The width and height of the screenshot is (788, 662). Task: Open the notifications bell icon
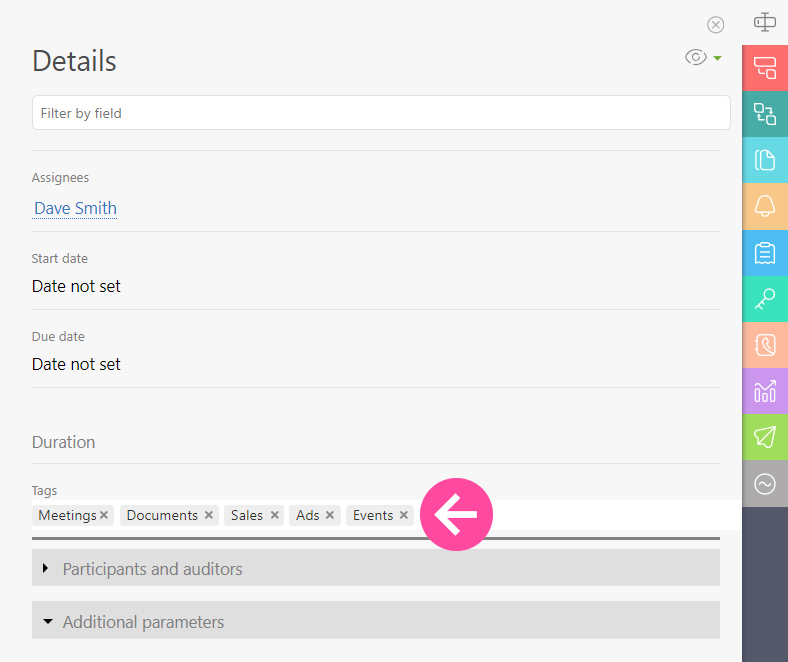[x=765, y=206]
